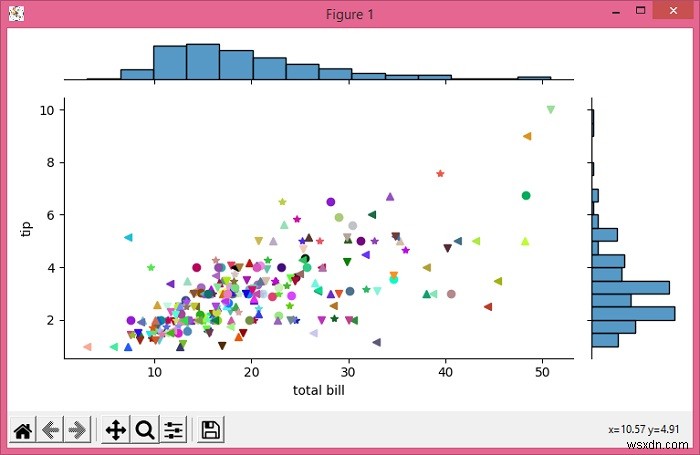The image size is (700, 455).
Task: Go forward to next view arrow
Action: (77, 430)
